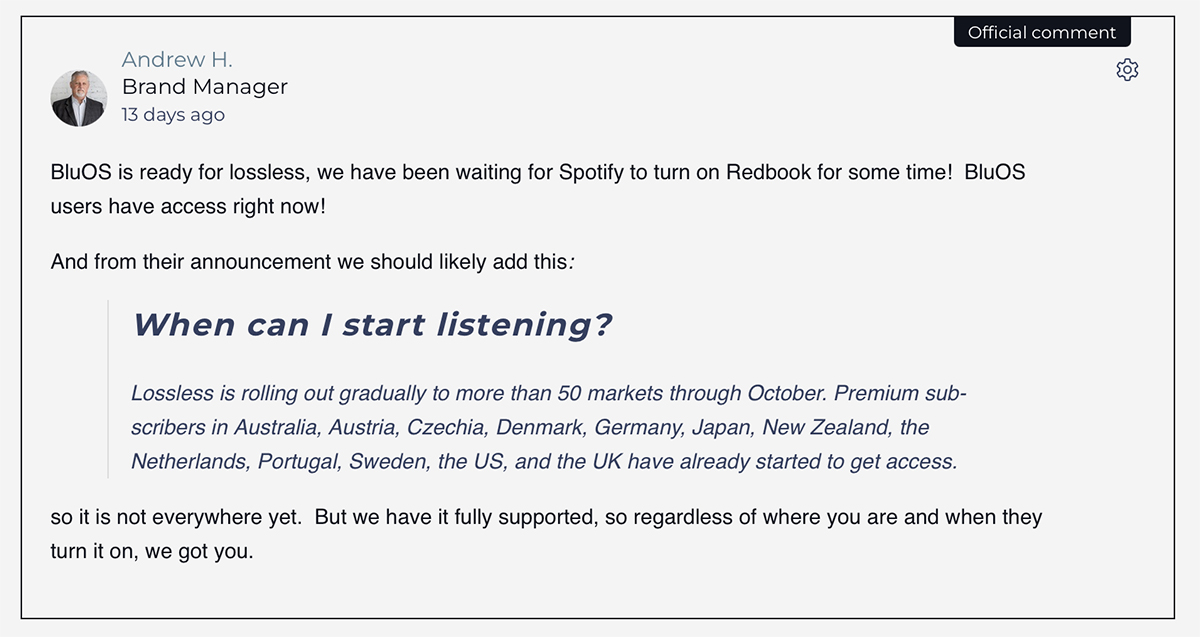Image resolution: width=1200 pixels, height=637 pixels.
Task: Click the word Redbook in the comment
Action: 768,172
